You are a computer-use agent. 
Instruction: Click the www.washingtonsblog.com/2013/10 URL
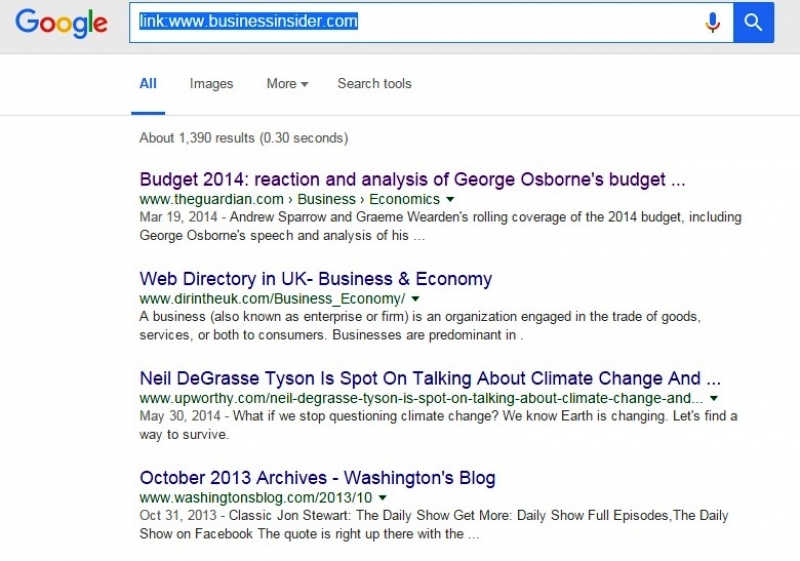pos(256,498)
